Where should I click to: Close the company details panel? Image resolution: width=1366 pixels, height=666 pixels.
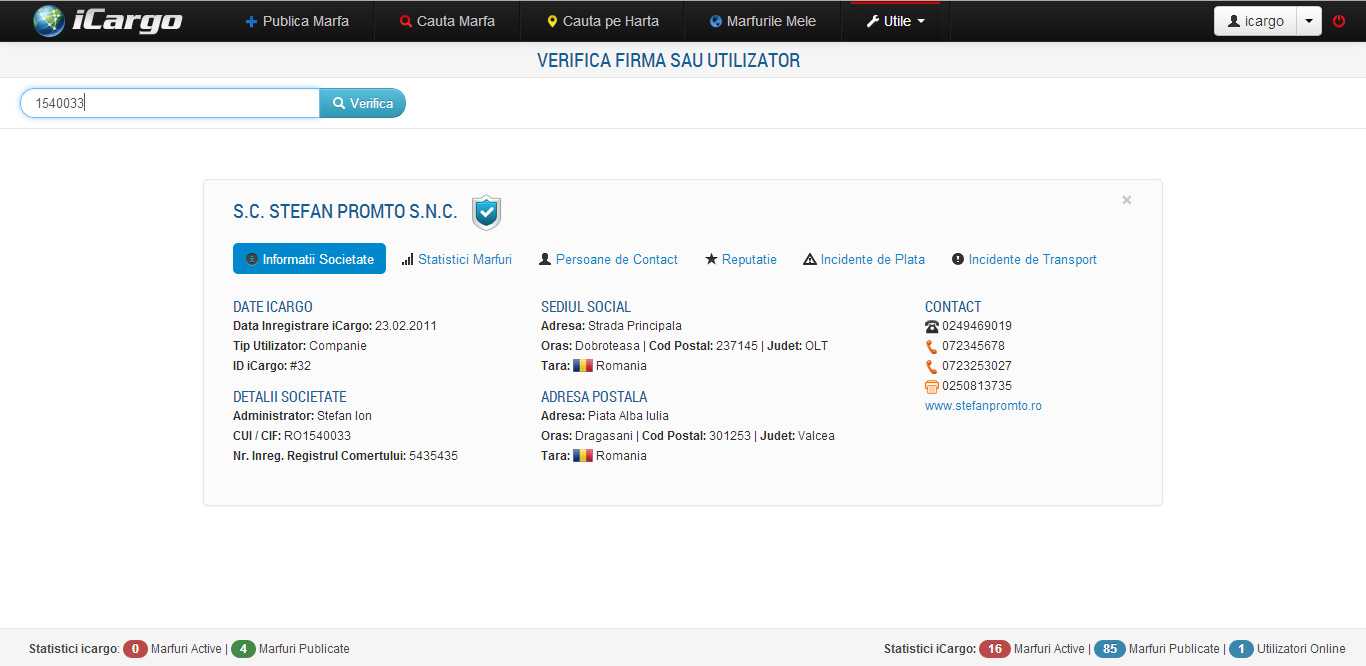coord(1126,200)
